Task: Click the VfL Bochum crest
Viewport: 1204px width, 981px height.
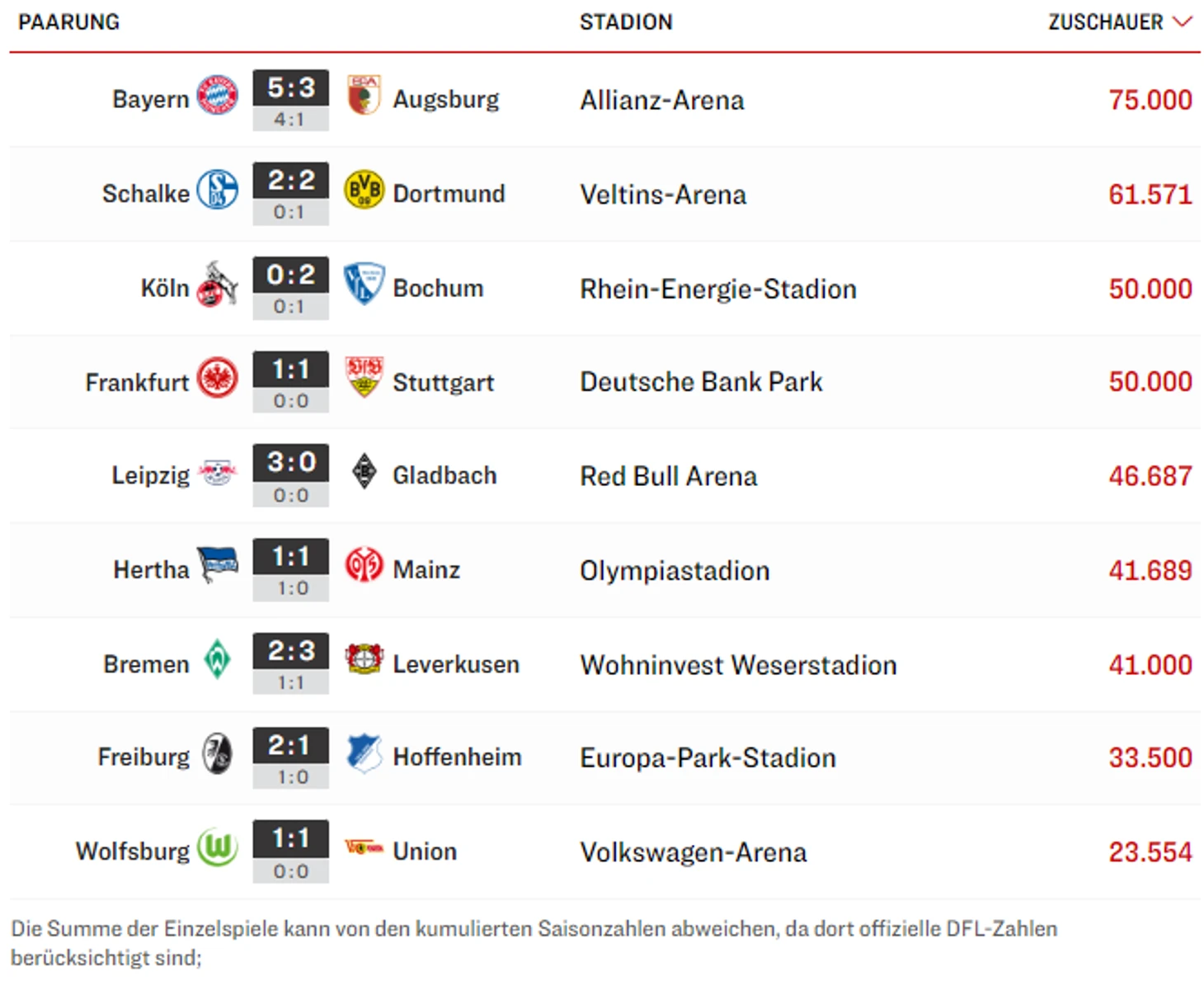Action: [x=364, y=284]
